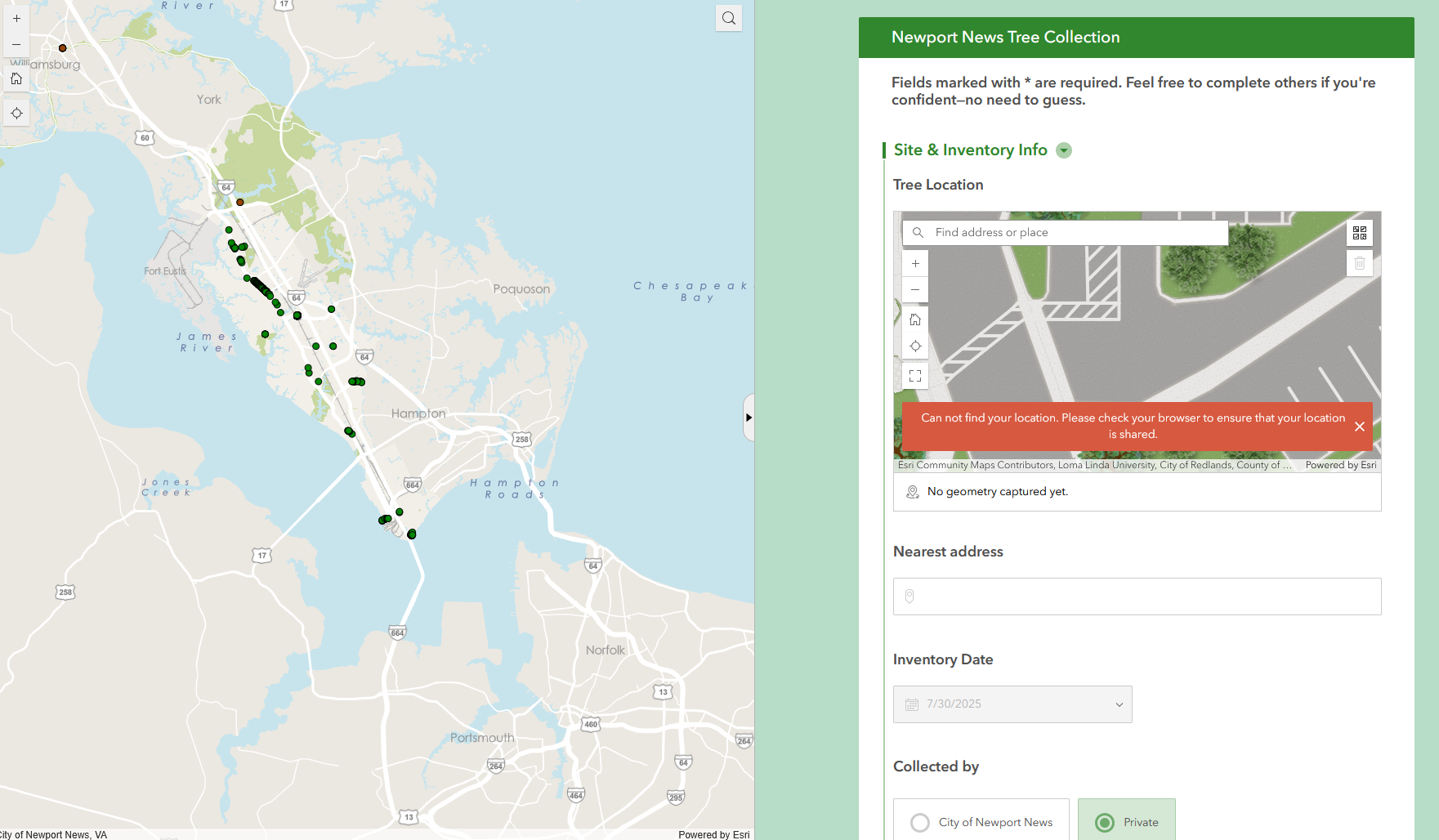
Task: Click the Hampton map label
Action: [418, 413]
